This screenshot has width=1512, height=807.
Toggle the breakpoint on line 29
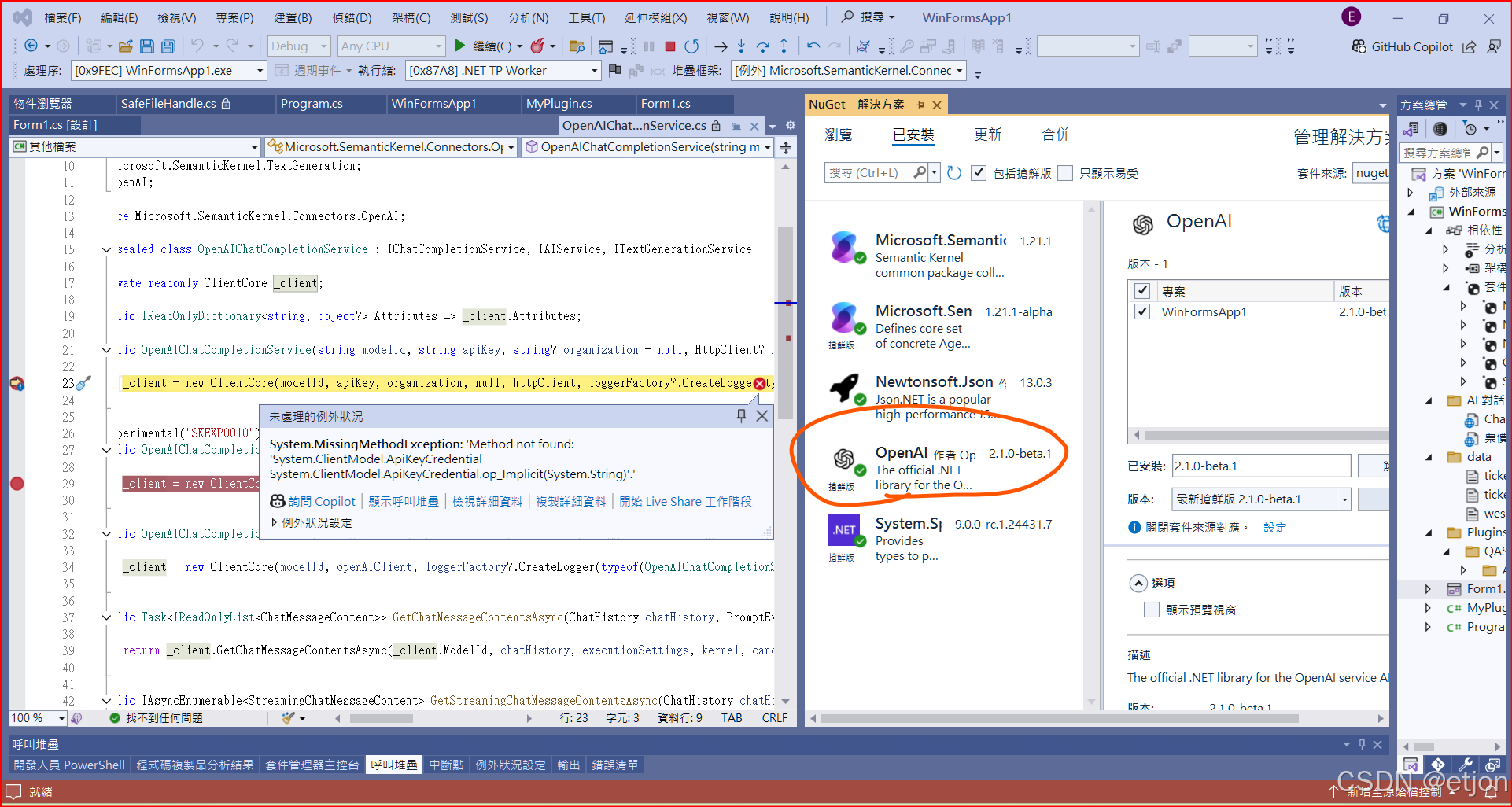point(17,484)
